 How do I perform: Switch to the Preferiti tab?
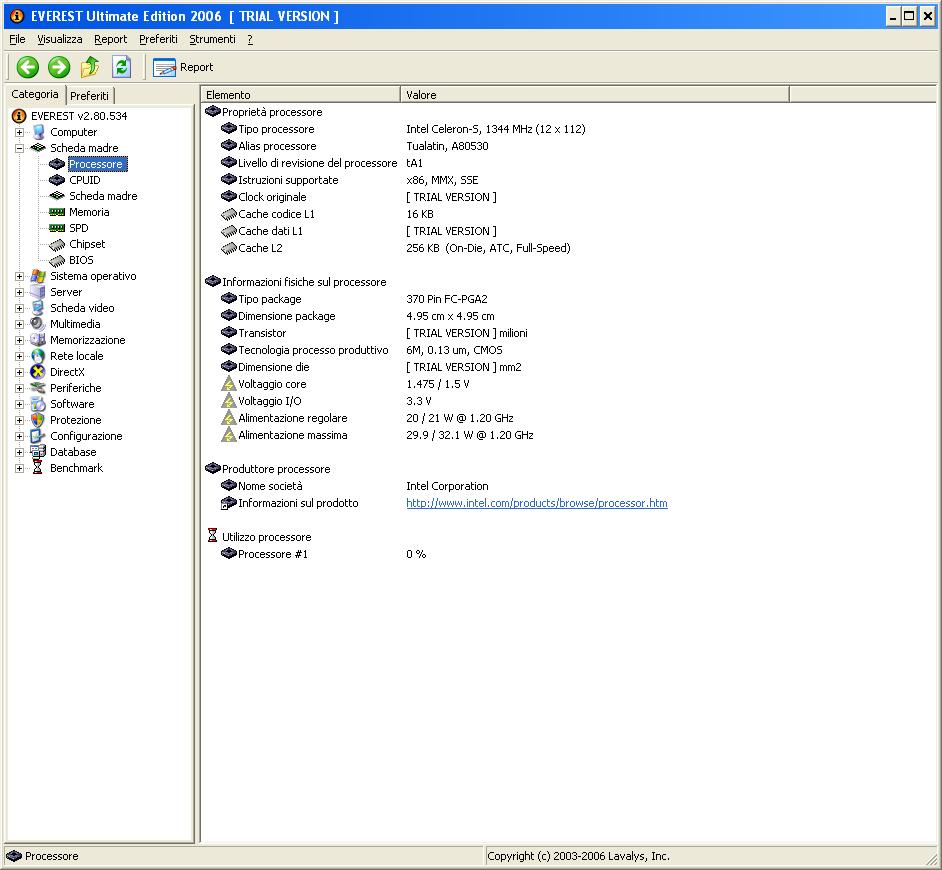(90, 96)
